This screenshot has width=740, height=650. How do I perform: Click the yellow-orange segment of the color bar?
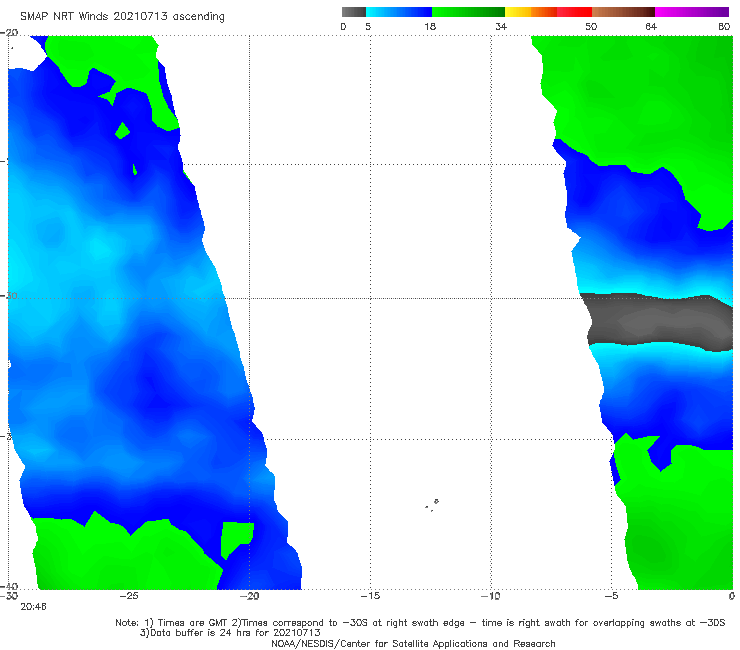(530, 12)
